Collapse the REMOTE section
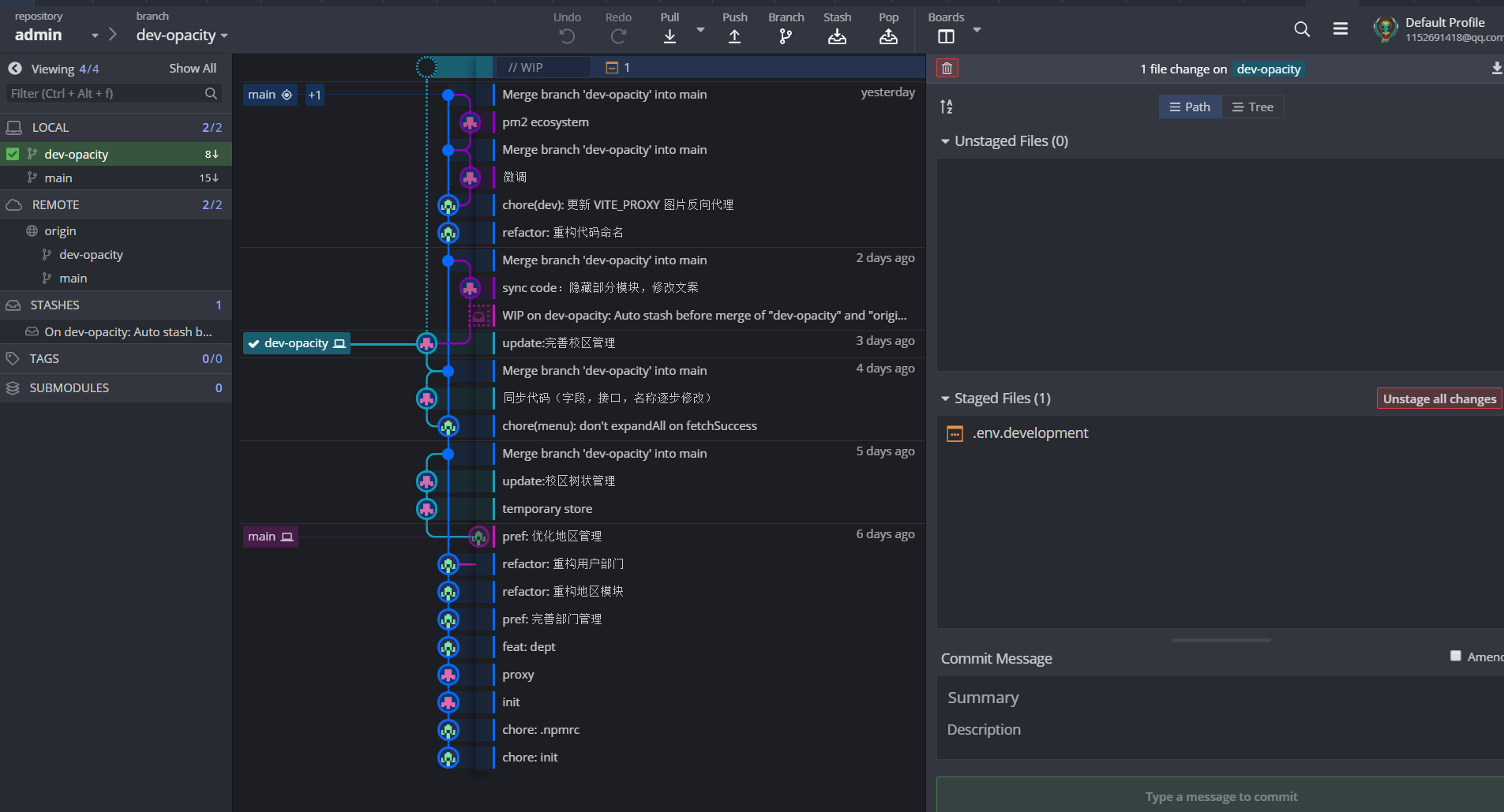Image resolution: width=1504 pixels, height=812 pixels. click(116, 204)
